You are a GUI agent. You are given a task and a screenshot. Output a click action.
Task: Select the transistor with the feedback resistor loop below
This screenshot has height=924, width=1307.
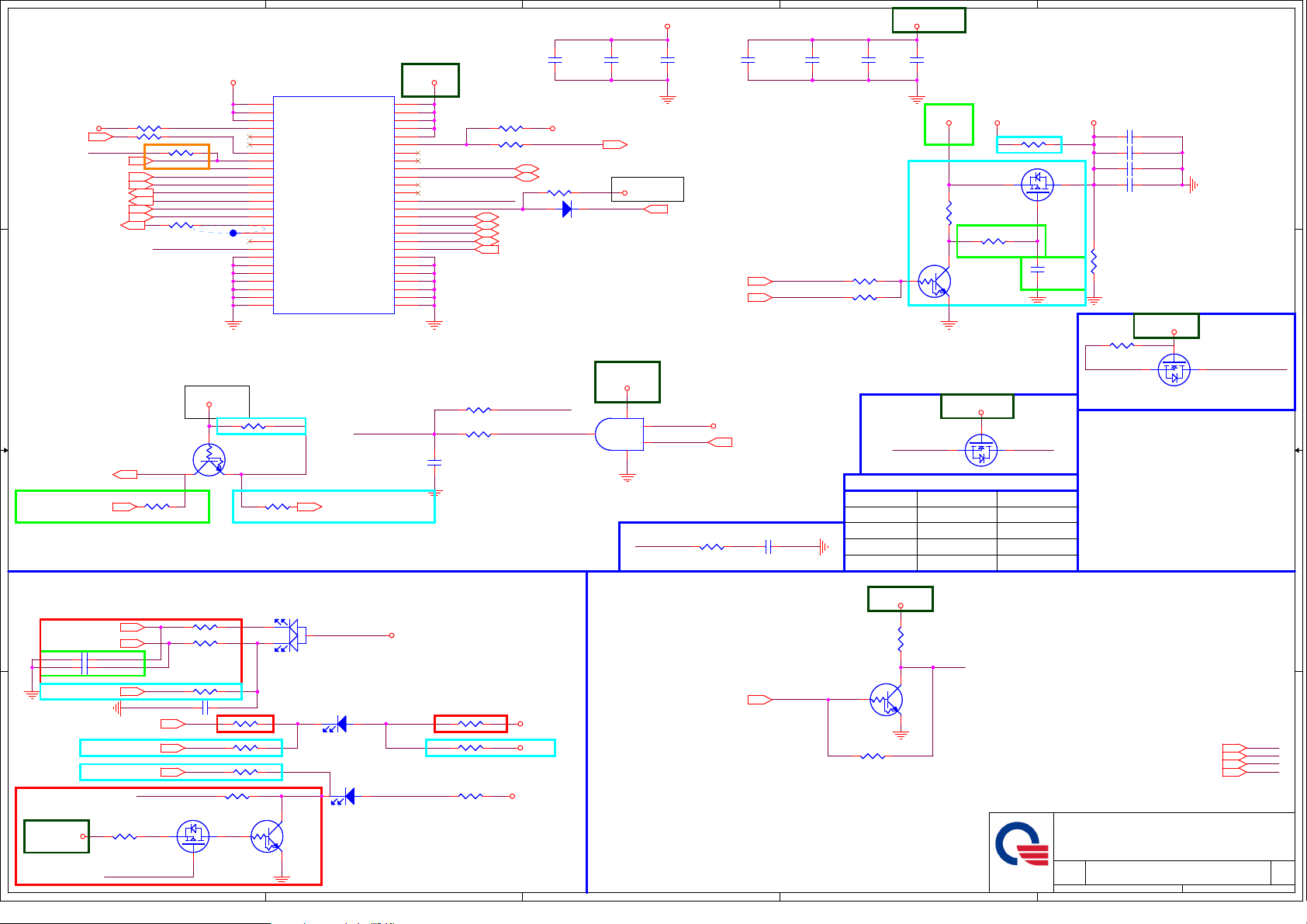coord(886,700)
